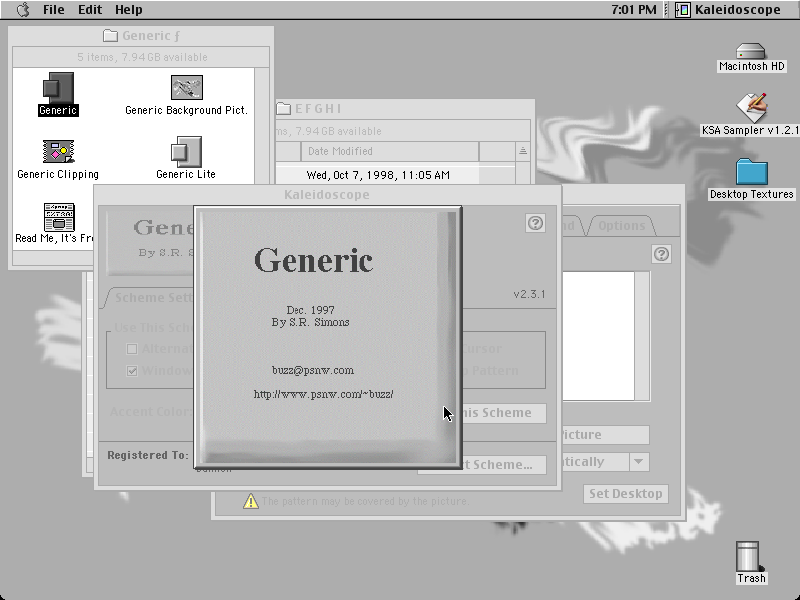Click "By S.R. Simons" on the splash screen
The width and height of the screenshot is (800, 600).
point(310,322)
